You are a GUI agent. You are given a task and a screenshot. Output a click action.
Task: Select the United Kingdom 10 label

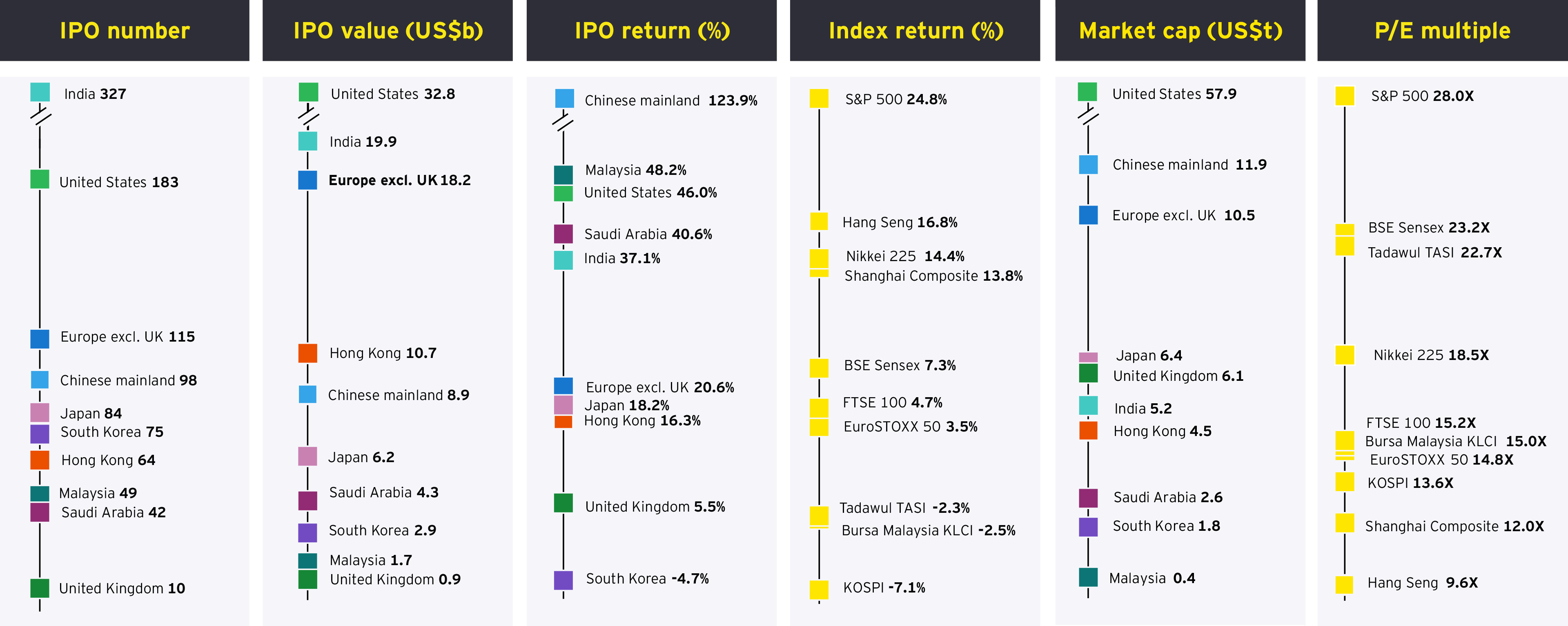[x=122, y=588]
